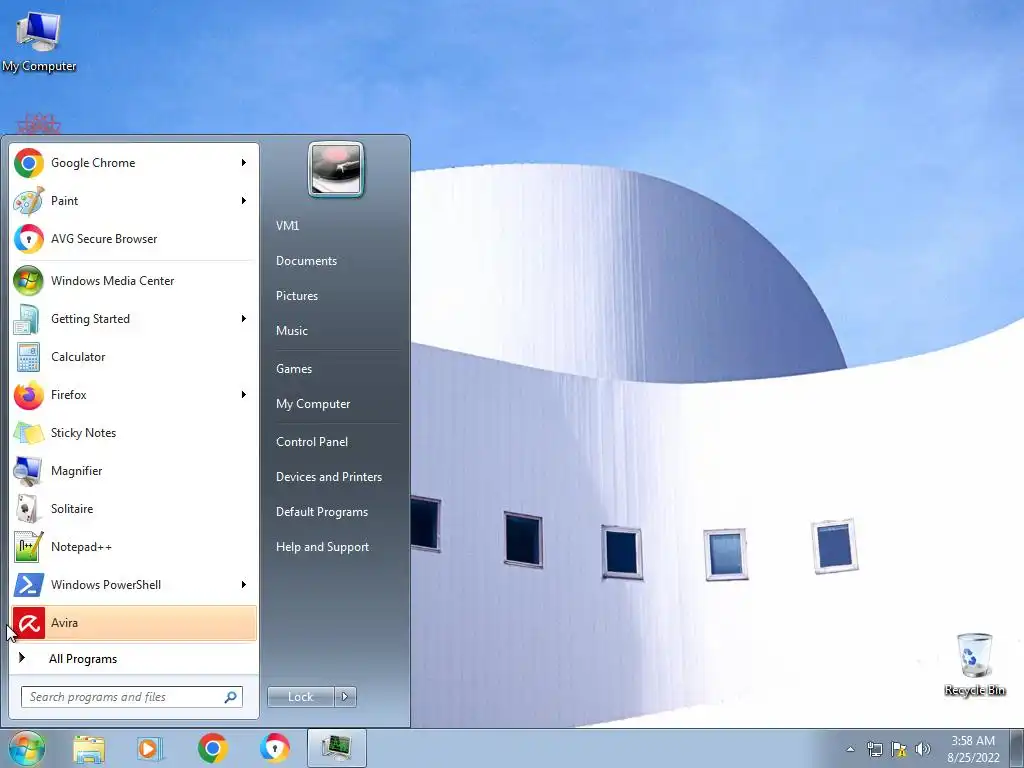Viewport: 1024px width, 768px height.
Task: Click the user account picture
Action: coord(336,169)
